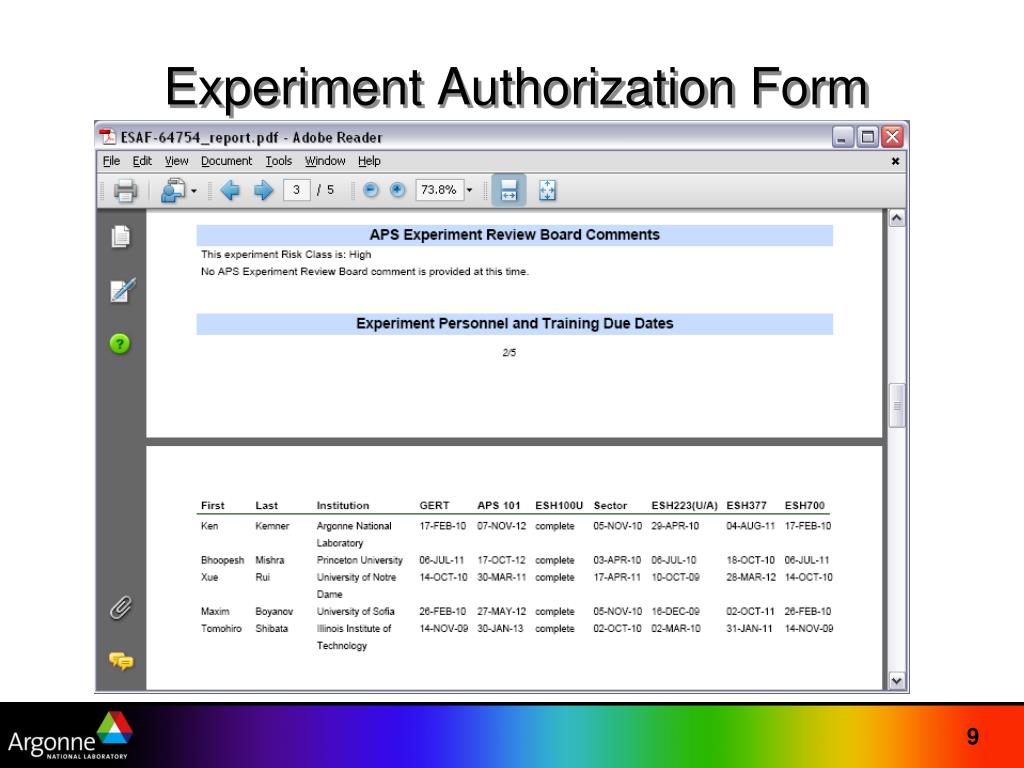1024x768 pixels.
Task: Click the 'Bhoopesh' first name cell
Action: [223, 560]
